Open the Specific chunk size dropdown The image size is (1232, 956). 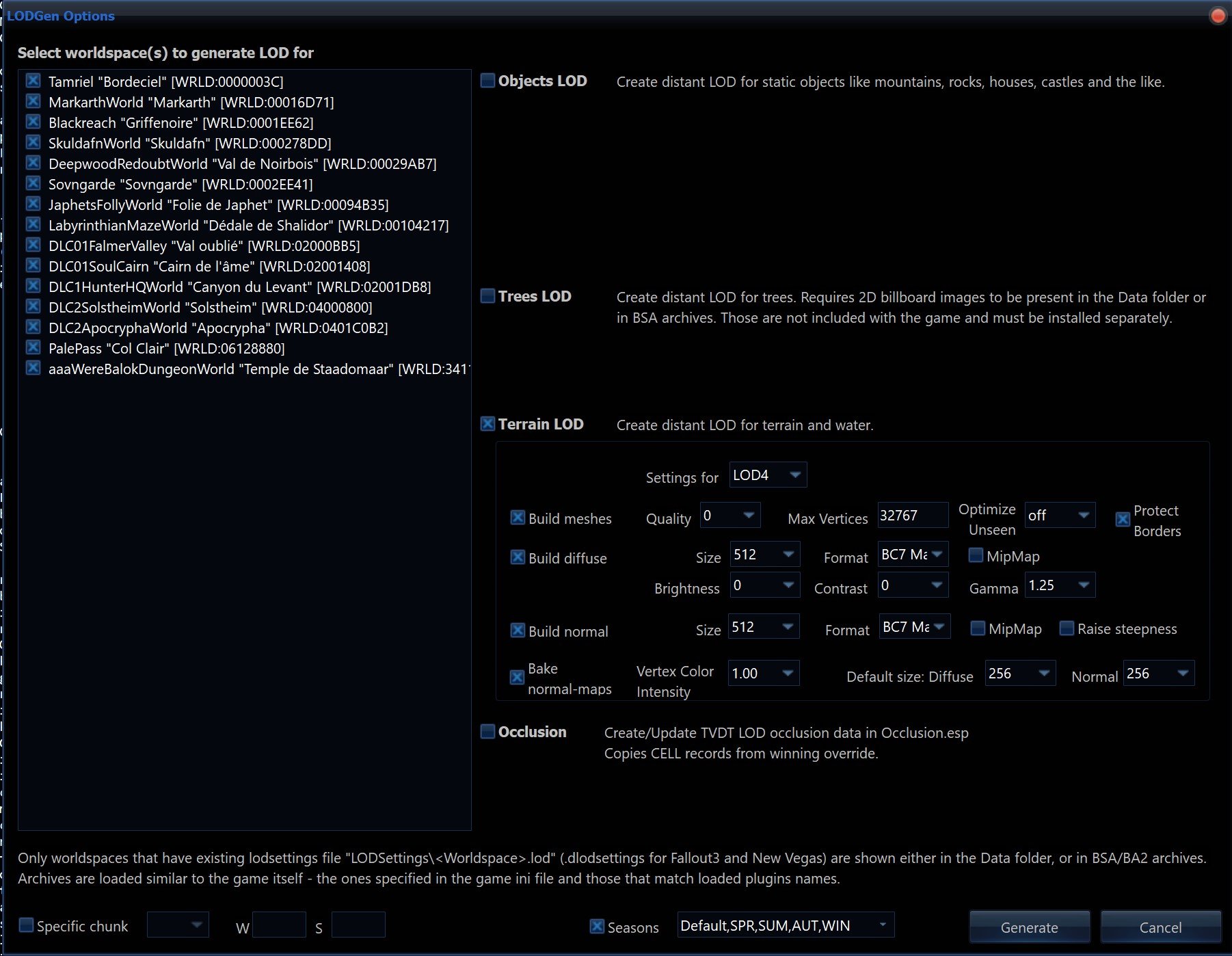coord(178,925)
